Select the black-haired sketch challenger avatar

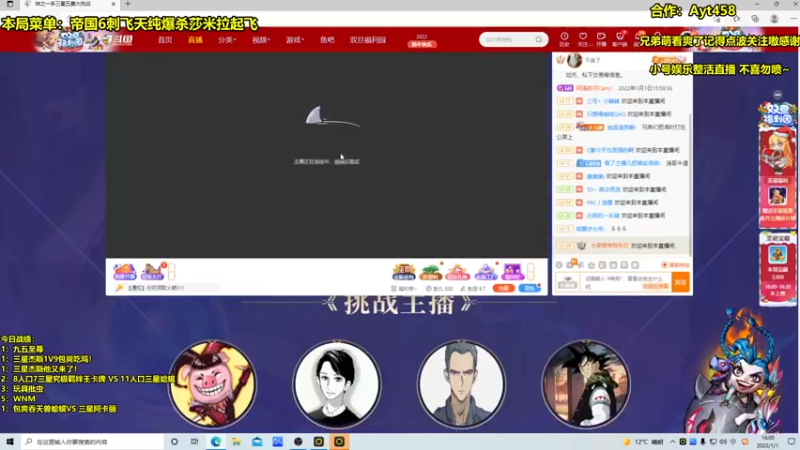337,384
